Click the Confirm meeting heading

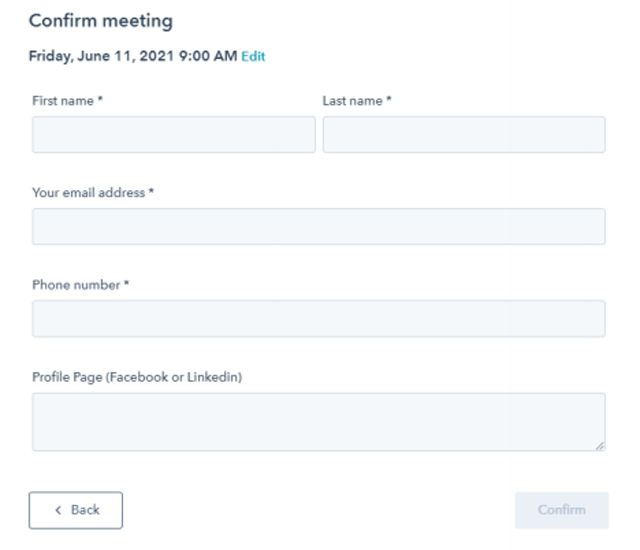pyautogui.click(x=101, y=21)
